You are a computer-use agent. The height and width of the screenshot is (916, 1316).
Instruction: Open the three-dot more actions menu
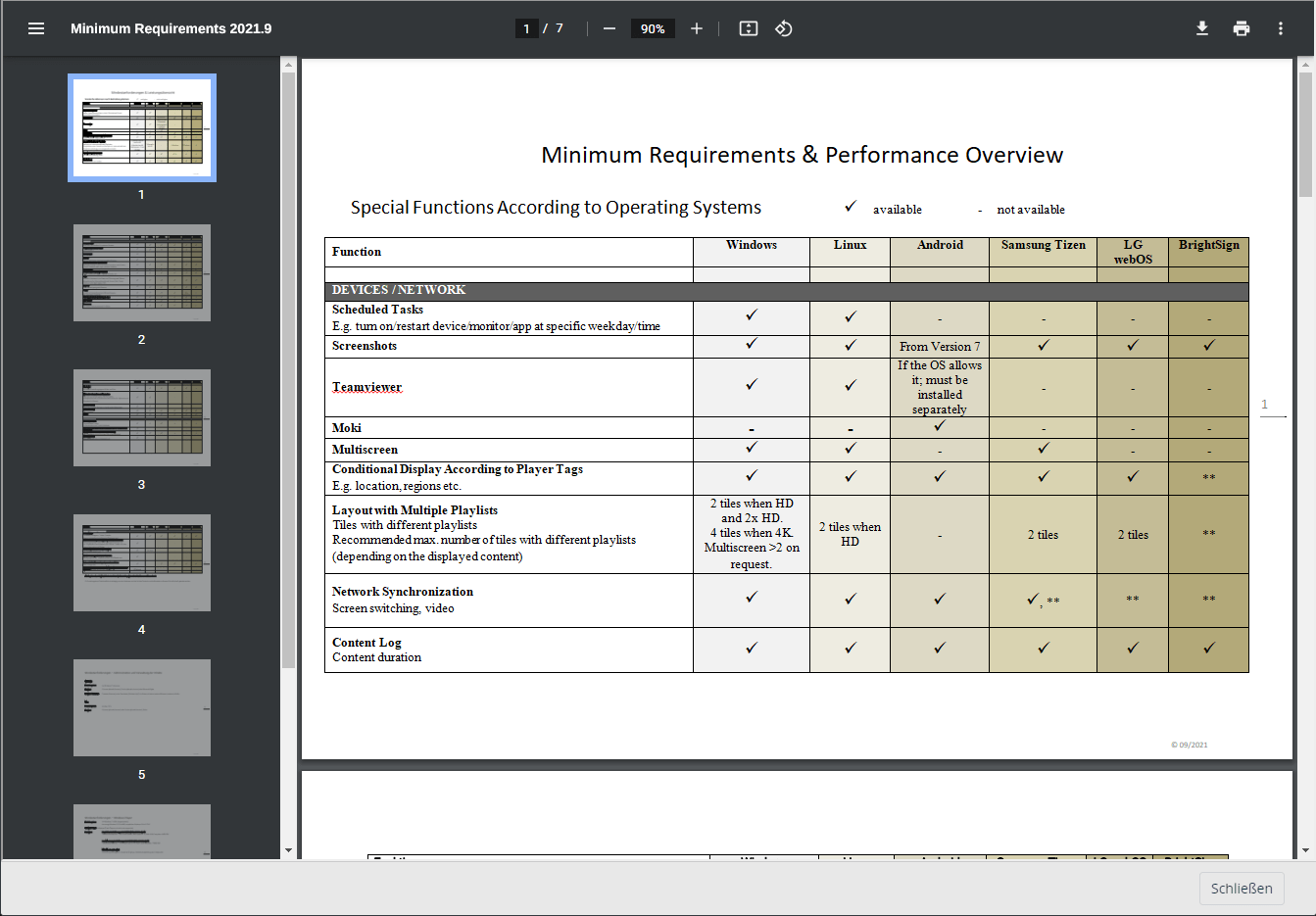point(1281,28)
